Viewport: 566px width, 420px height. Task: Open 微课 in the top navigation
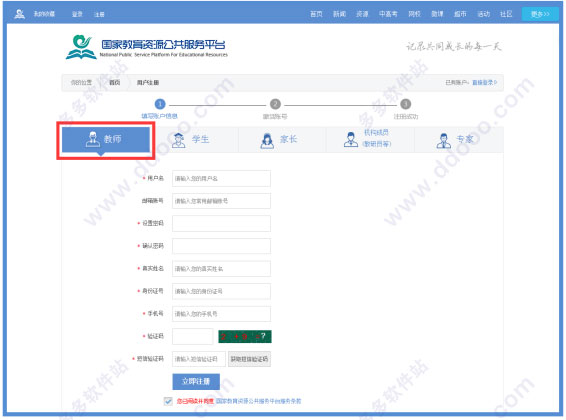coord(437,14)
